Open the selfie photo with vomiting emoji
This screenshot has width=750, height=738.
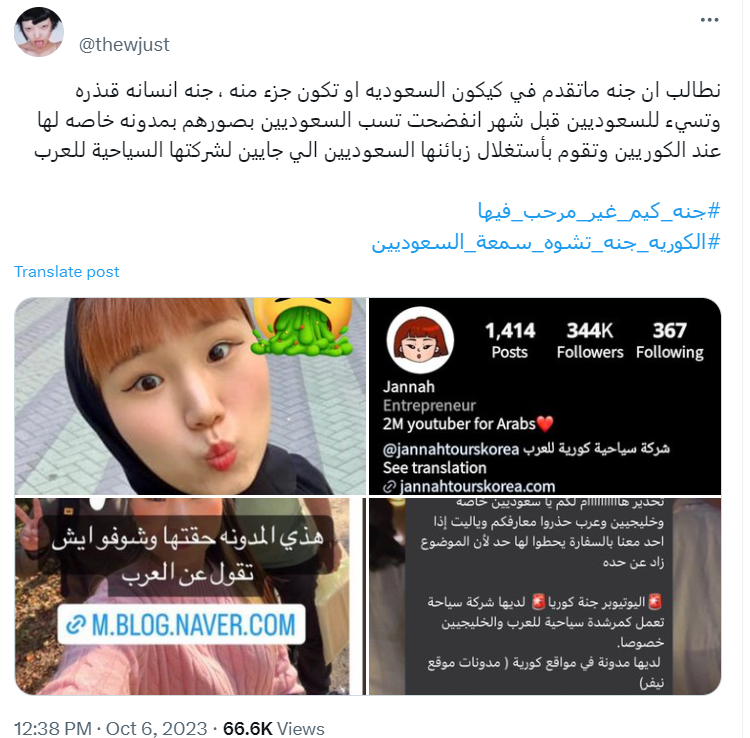pyautogui.click(x=190, y=396)
